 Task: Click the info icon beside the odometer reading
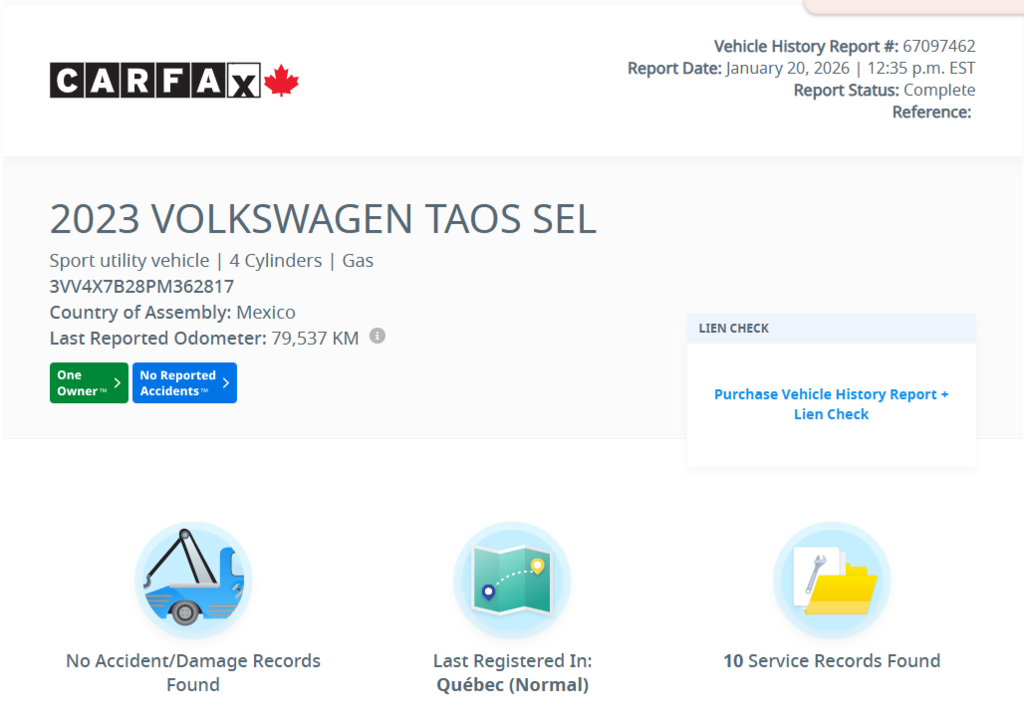click(377, 337)
